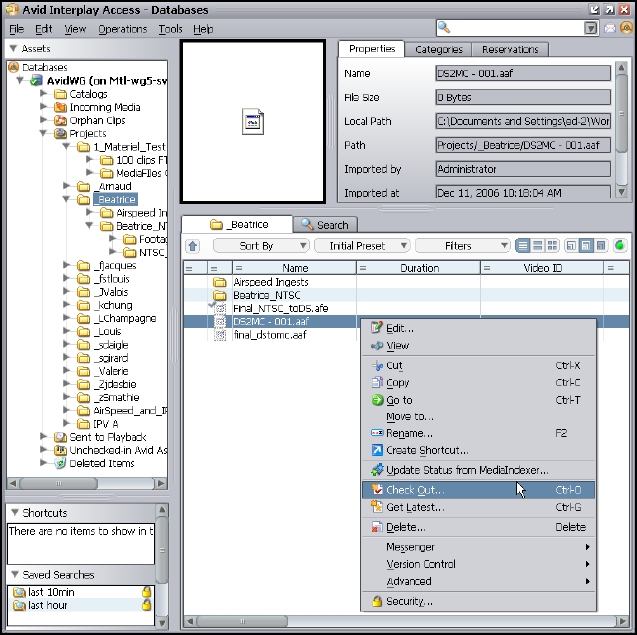Choose Check Out from context menu

coord(478,490)
